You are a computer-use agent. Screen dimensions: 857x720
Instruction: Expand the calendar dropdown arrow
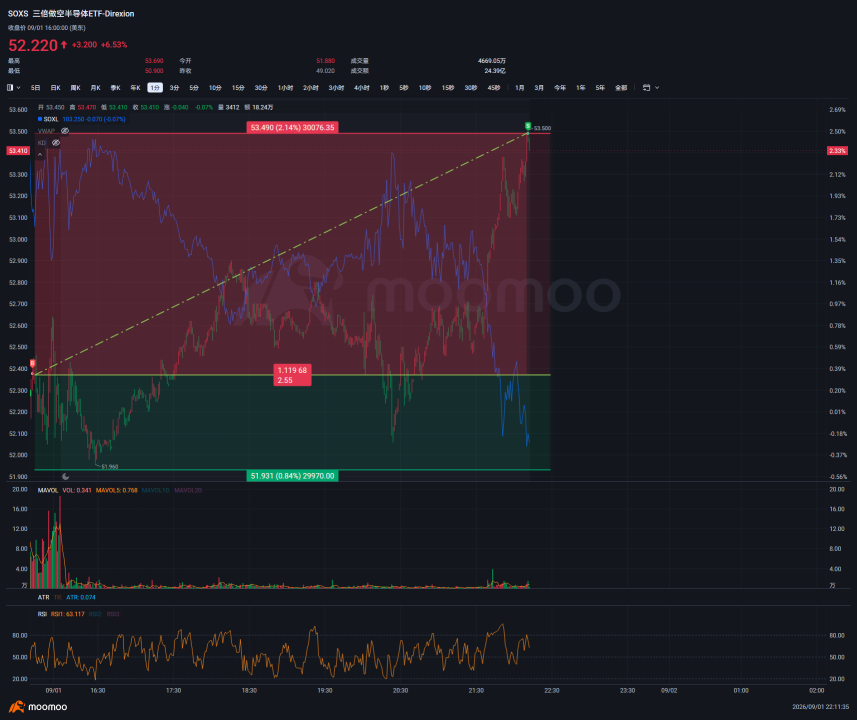coord(657,87)
